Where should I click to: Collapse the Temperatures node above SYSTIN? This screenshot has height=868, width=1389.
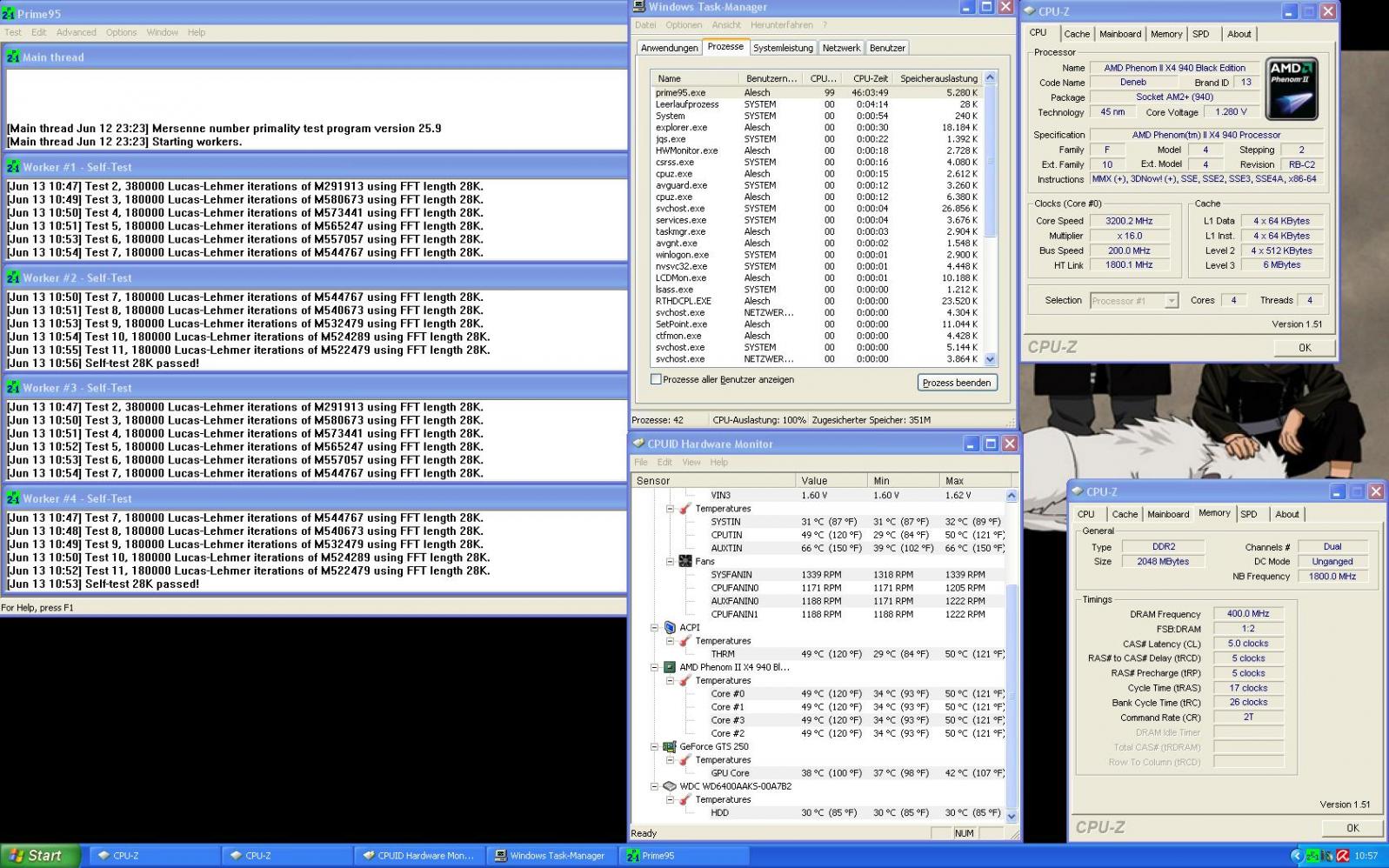670,508
